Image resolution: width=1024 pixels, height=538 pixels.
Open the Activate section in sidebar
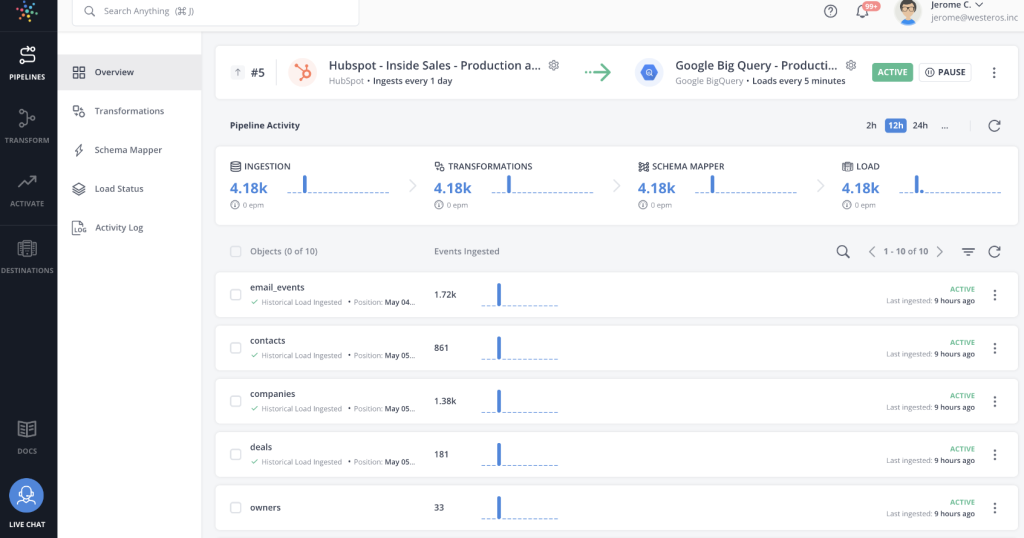(x=27, y=189)
